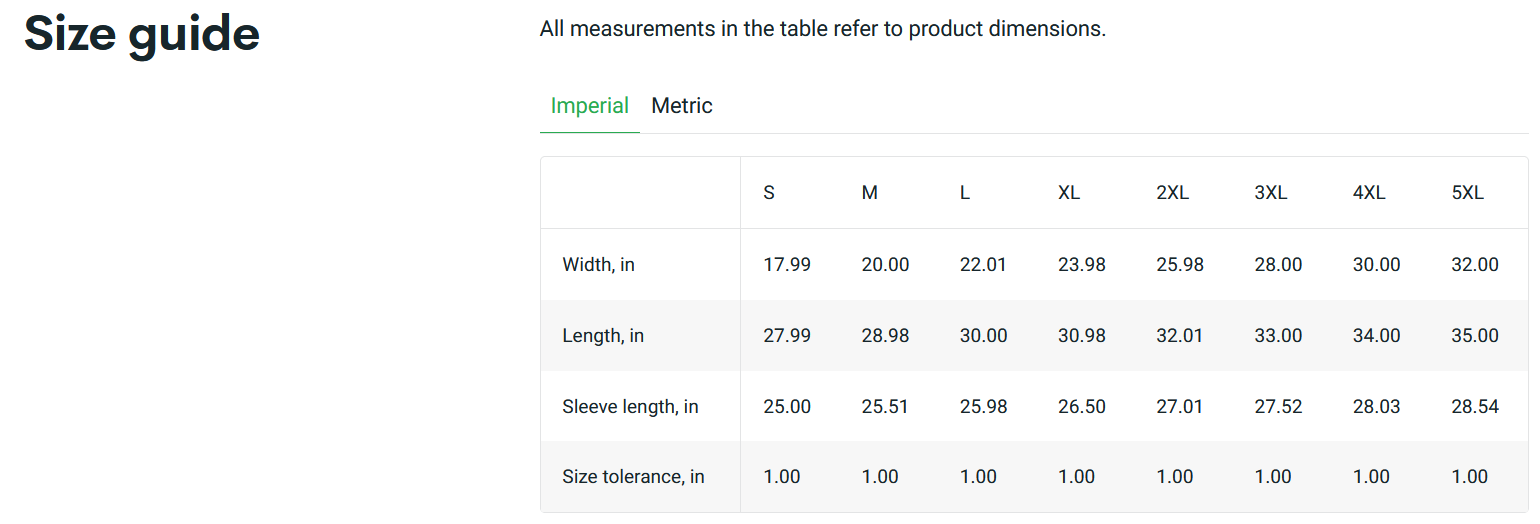Viewport: 1540px width, 524px height.
Task: Click the 30.98 length value for XL
Action: [x=1082, y=336]
